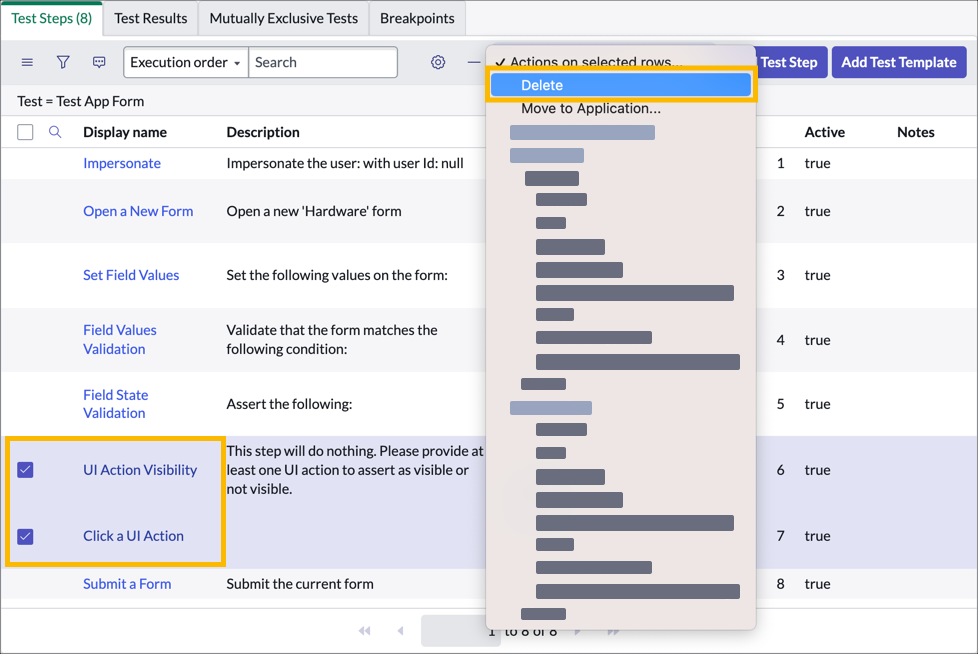Open the Mutually Exclusive Tests tab
978x654 pixels.
(283, 18)
